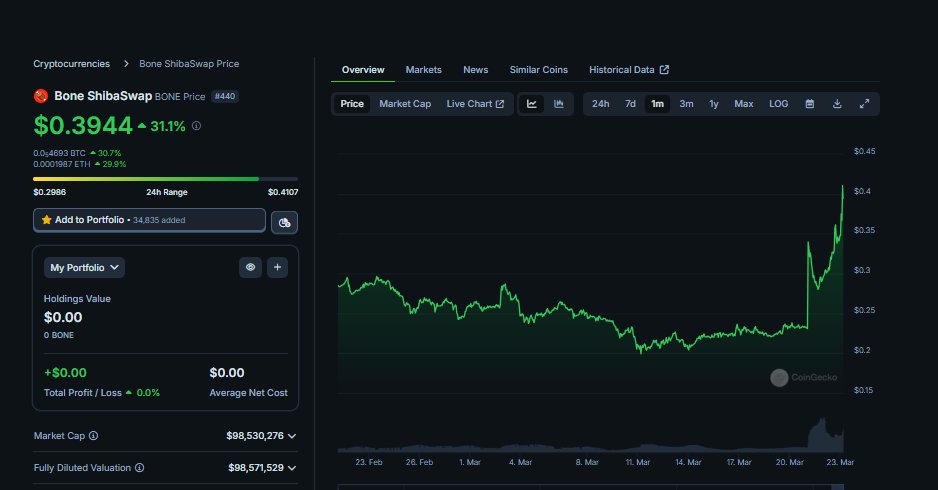The height and width of the screenshot is (490, 938).
Task: Click the $0.4107 24h high value
Action: click(x=283, y=192)
